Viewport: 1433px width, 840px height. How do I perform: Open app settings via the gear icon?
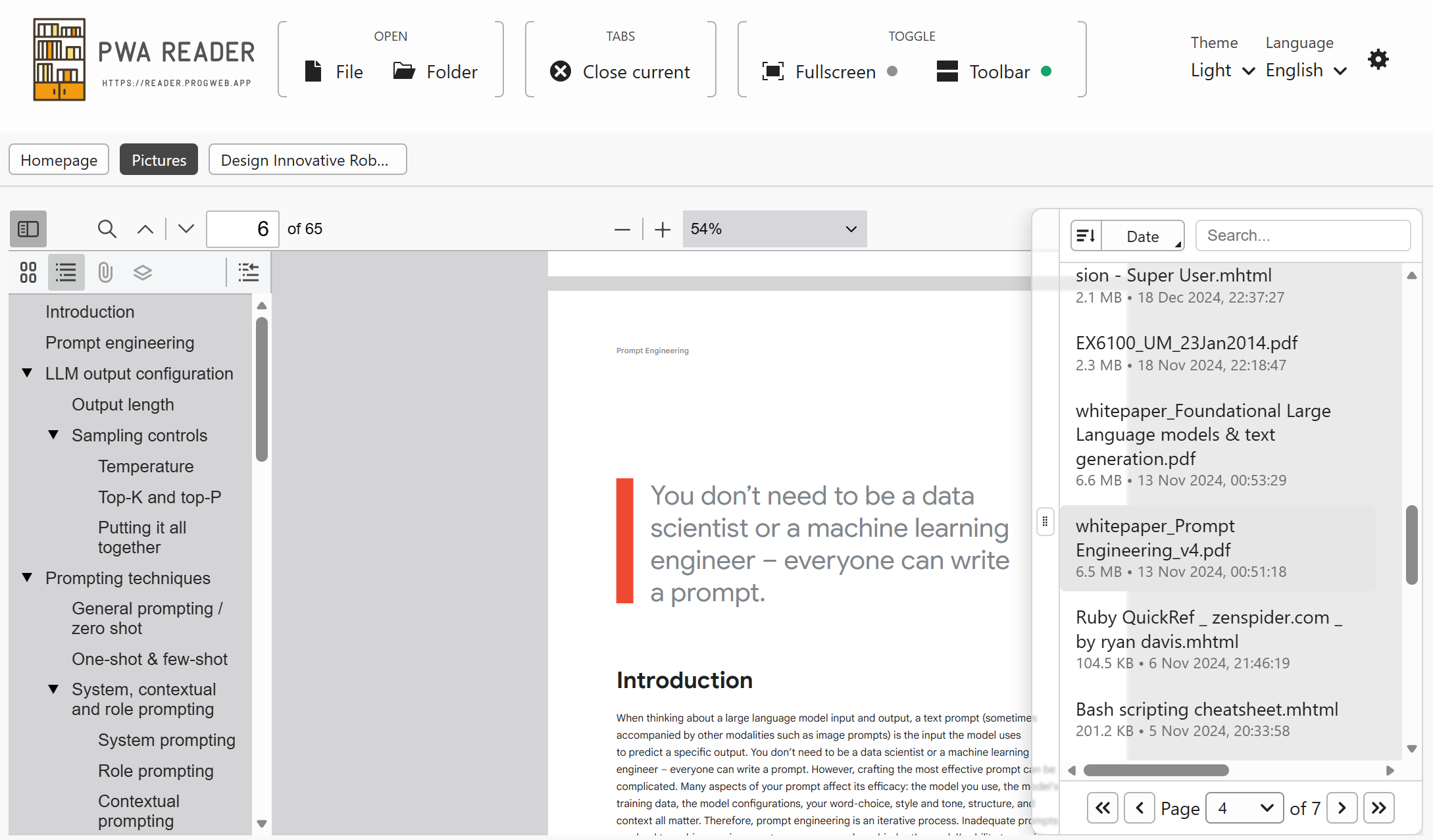[x=1378, y=59]
